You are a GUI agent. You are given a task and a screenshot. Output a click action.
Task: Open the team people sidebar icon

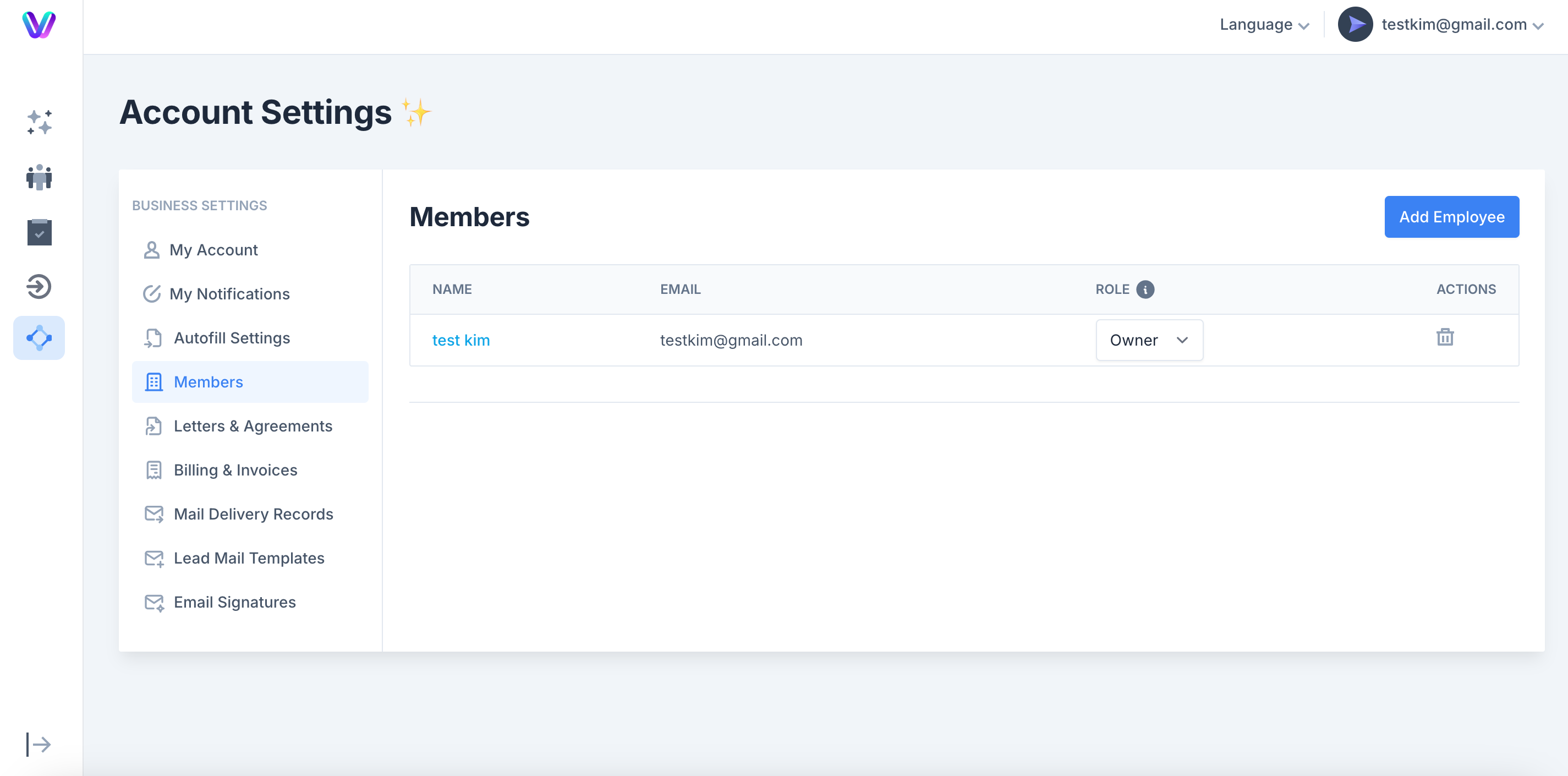[x=39, y=177]
